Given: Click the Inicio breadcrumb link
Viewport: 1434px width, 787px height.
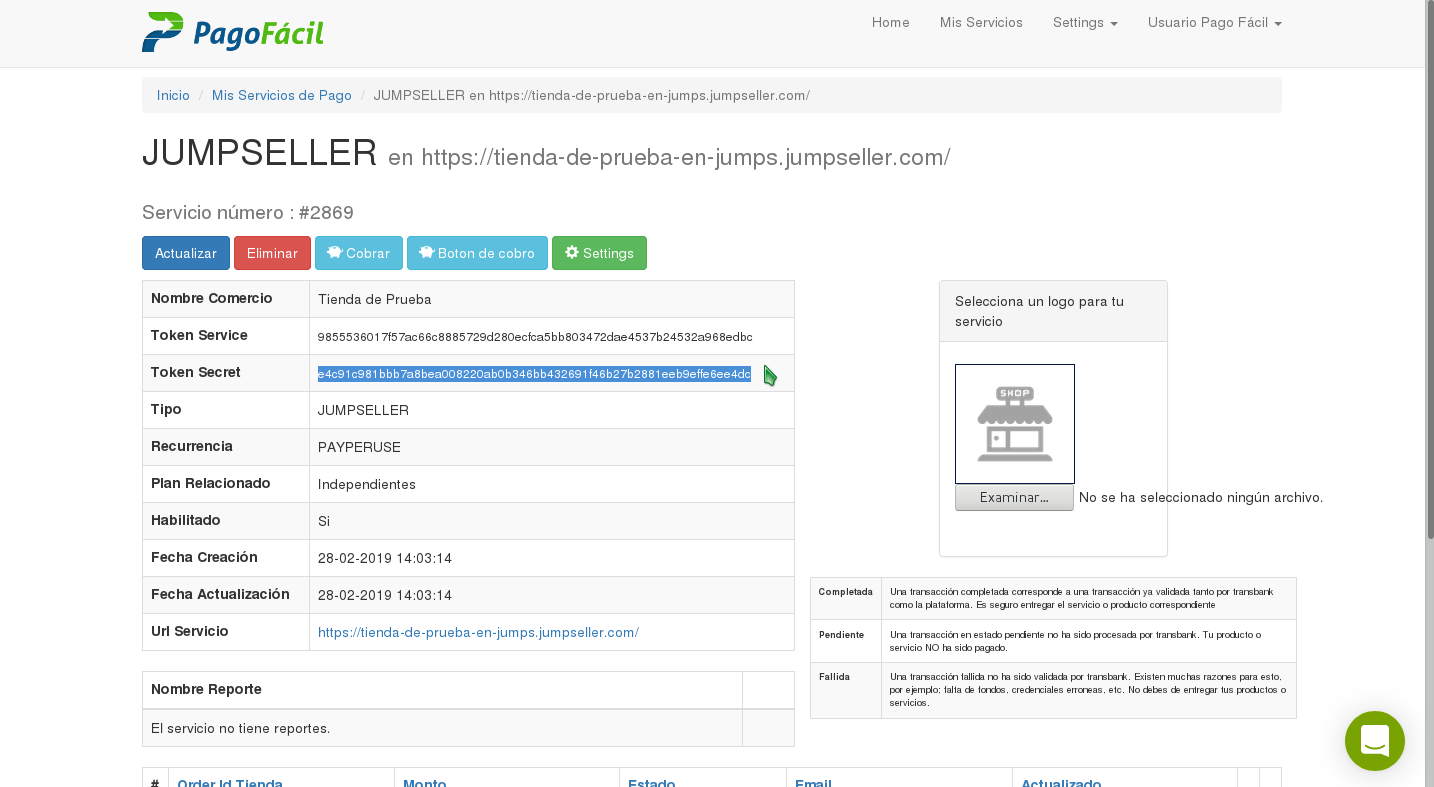Looking at the screenshot, I should [173, 95].
